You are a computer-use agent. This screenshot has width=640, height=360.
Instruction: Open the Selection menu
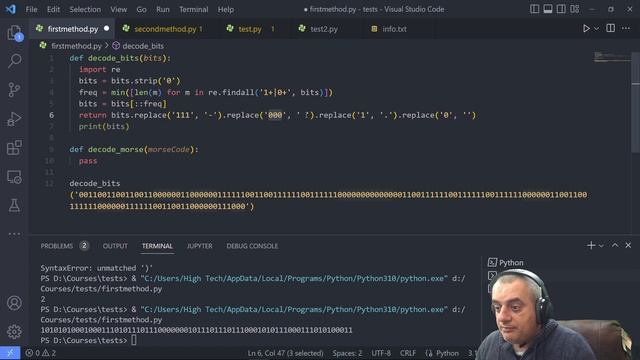pos(85,9)
